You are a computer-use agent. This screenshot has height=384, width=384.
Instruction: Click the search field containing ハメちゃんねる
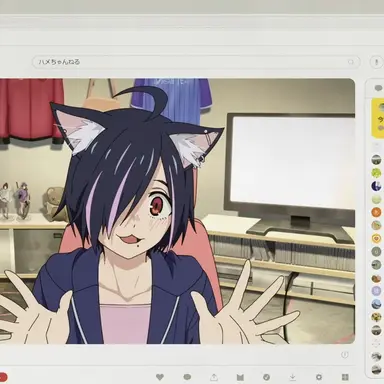tap(196, 62)
